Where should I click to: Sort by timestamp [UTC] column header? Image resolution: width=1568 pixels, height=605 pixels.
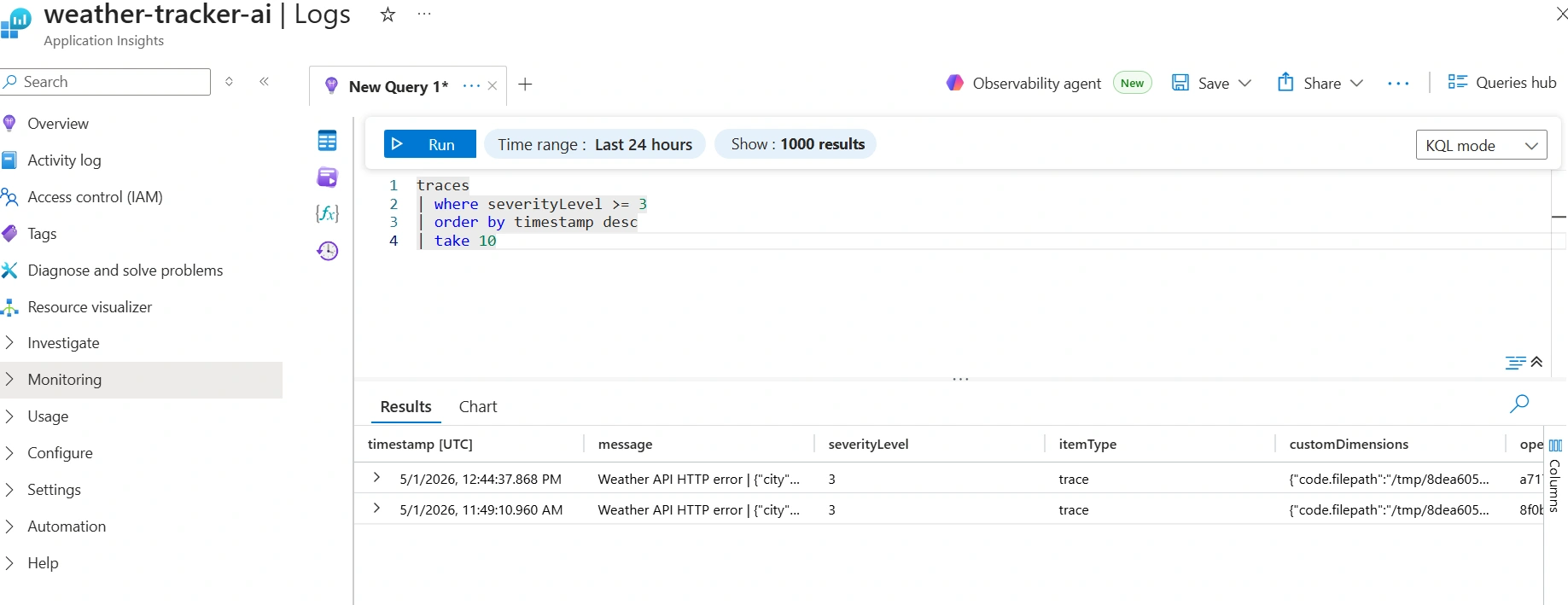(x=420, y=445)
